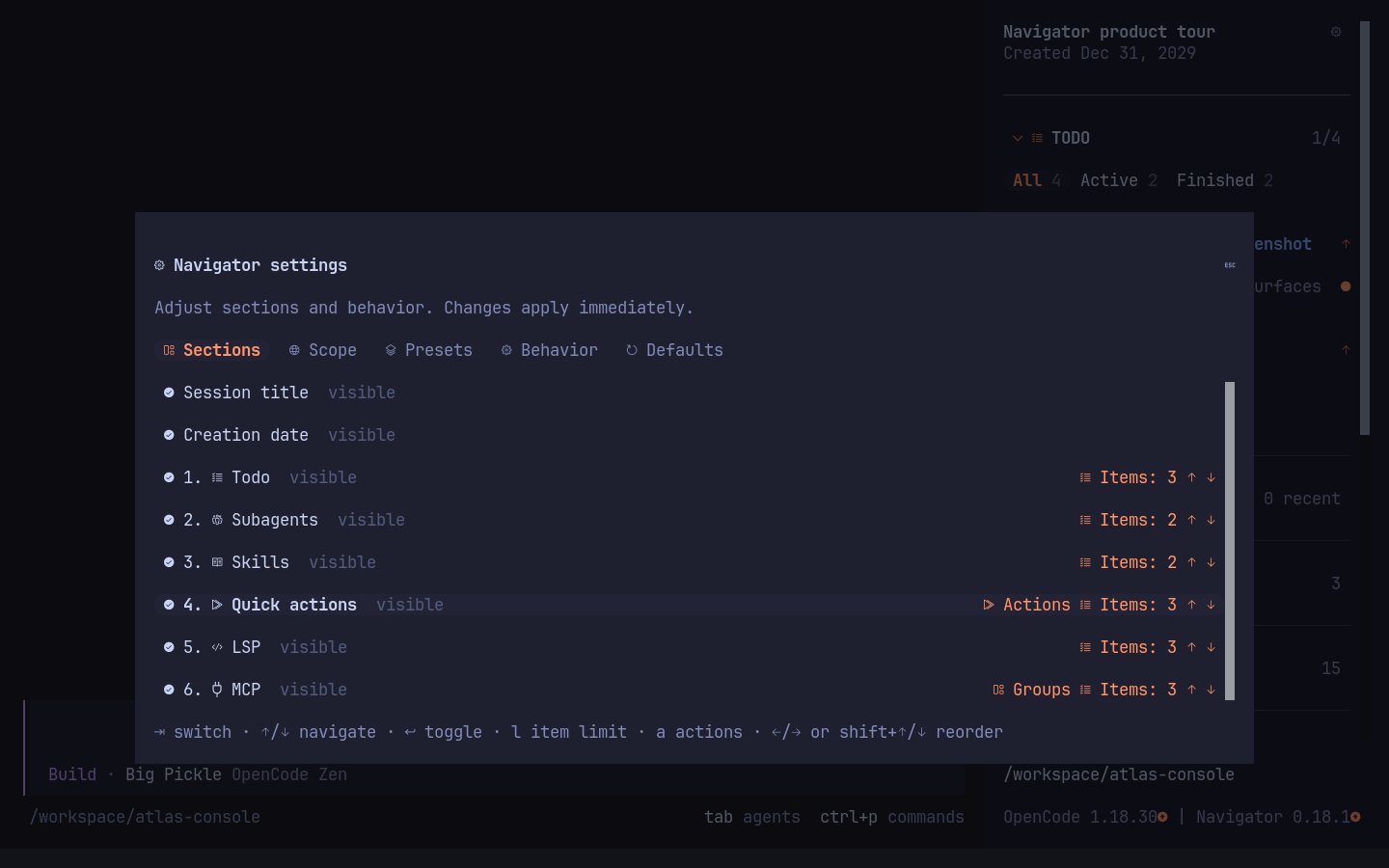Select the Defaults tab
This screenshot has height=868, width=1389.
675,350
